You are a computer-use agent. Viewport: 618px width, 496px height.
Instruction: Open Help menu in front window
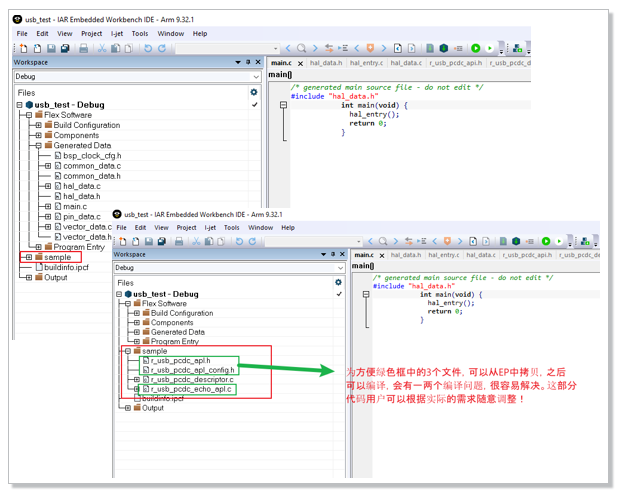click(x=288, y=227)
